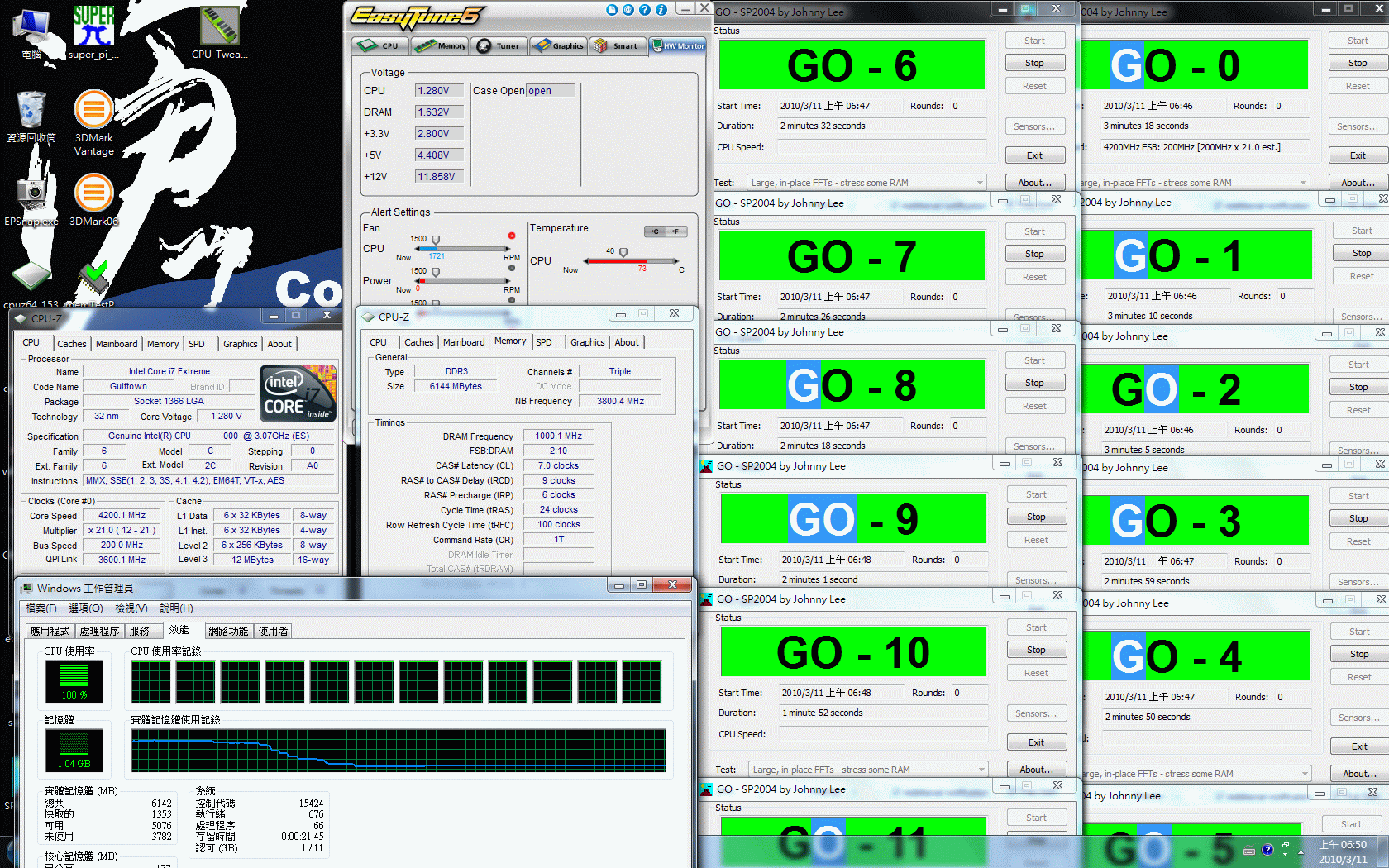The width and height of the screenshot is (1389, 868).
Task: Open Caches tab in left CPU-Z window
Action: tap(72, 344)
